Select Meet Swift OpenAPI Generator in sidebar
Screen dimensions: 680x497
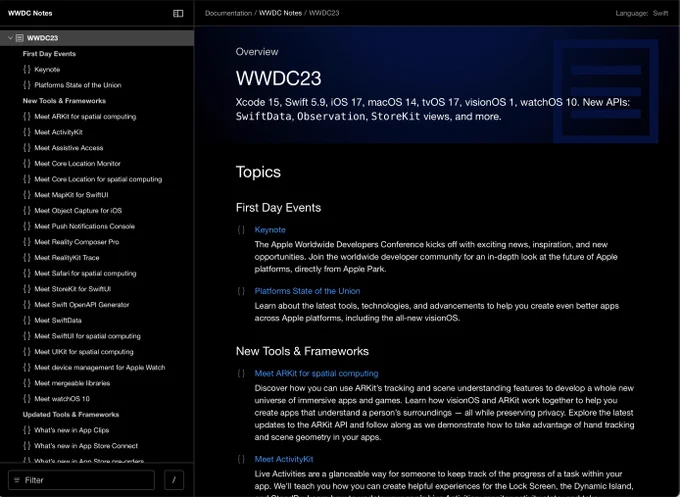click(x=82, y=304)
